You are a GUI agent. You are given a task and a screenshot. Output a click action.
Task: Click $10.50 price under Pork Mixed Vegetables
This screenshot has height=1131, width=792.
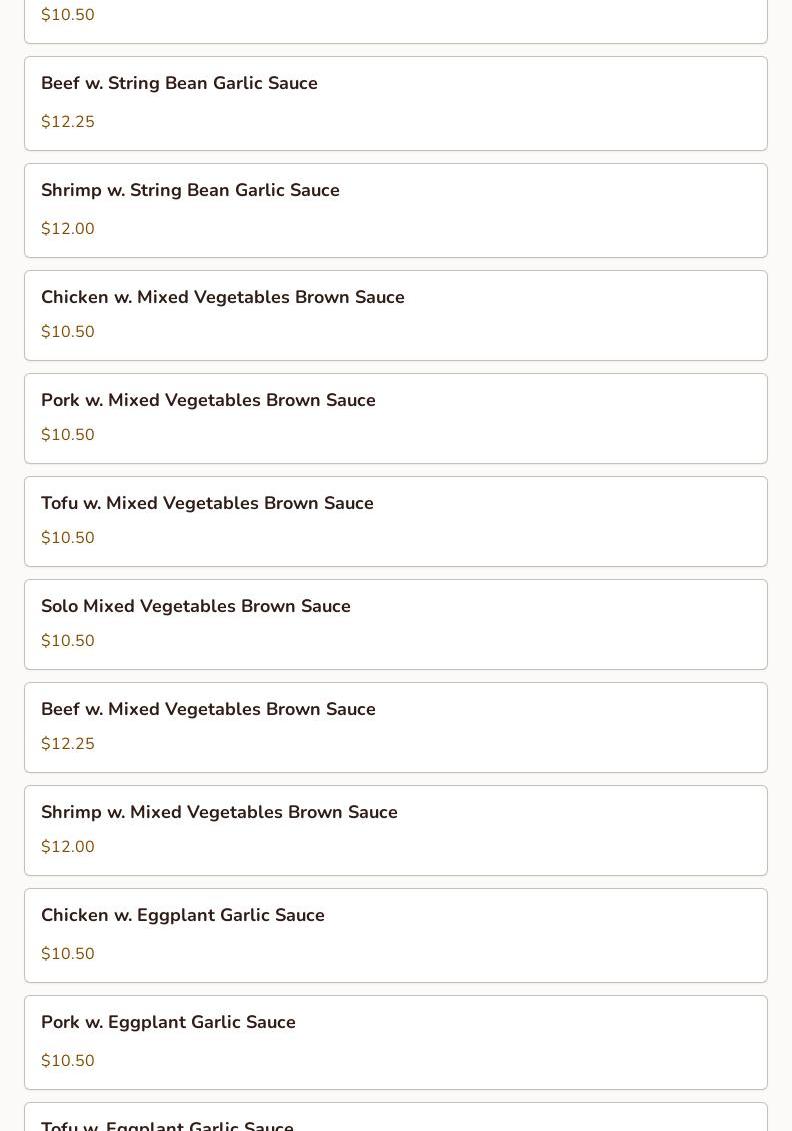point(68,435)
